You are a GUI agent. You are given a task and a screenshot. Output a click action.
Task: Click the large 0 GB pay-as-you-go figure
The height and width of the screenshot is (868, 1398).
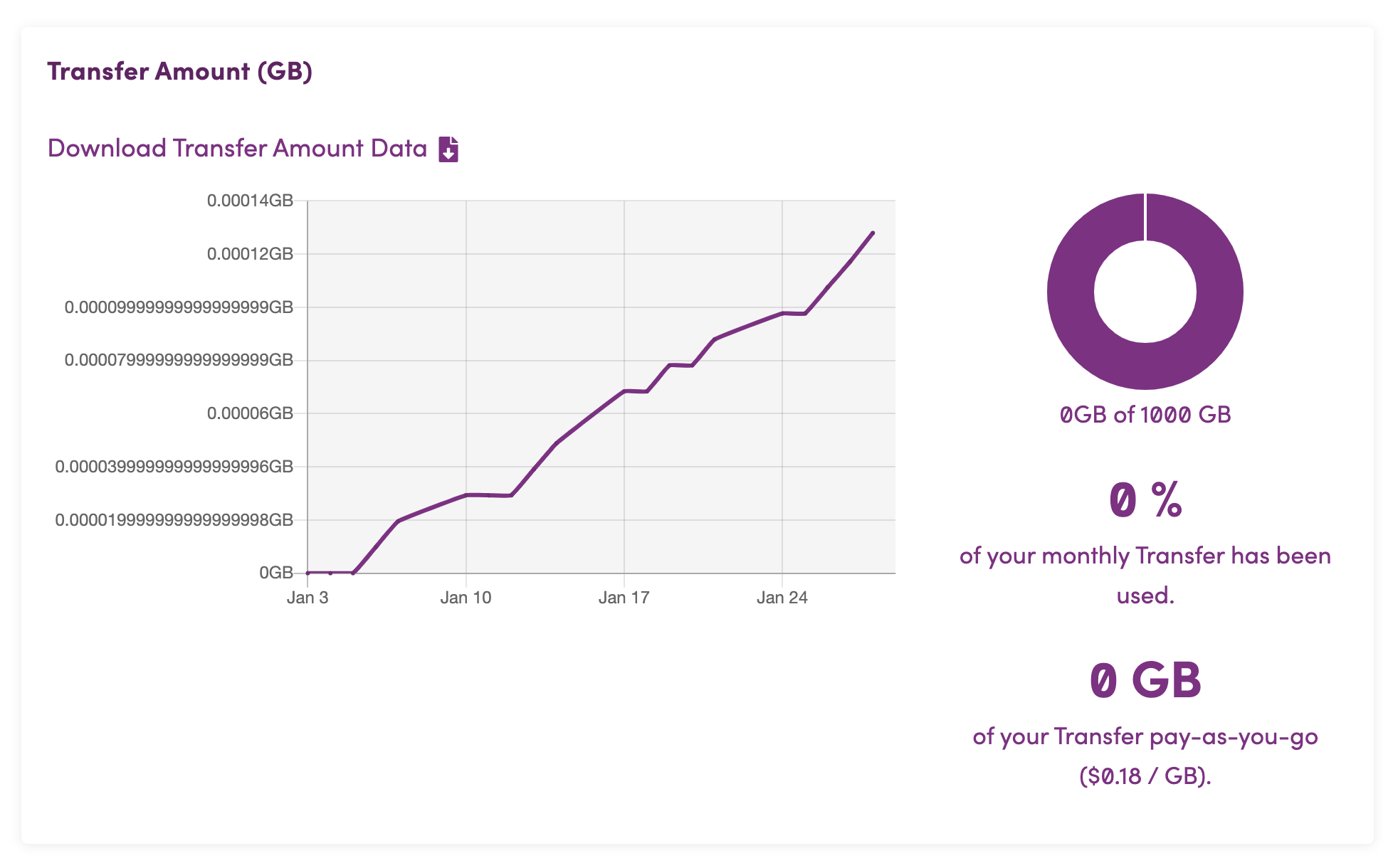point(1145,679)
